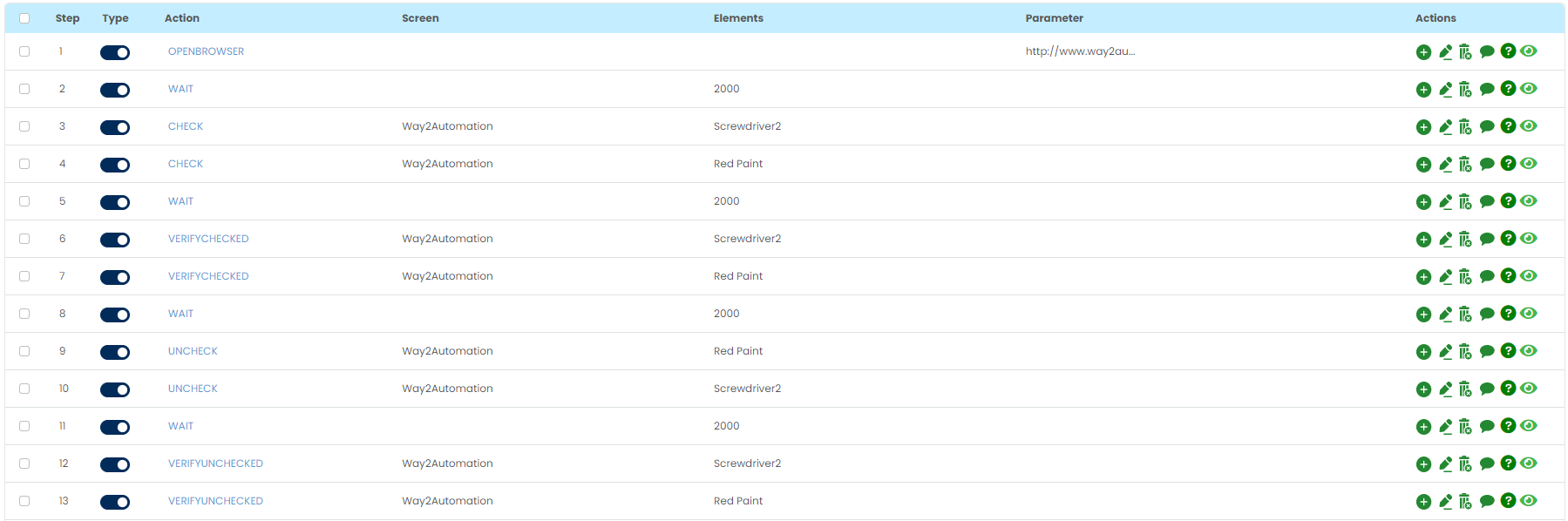Delete step 5 with the trash icon

click(1465, 202)
